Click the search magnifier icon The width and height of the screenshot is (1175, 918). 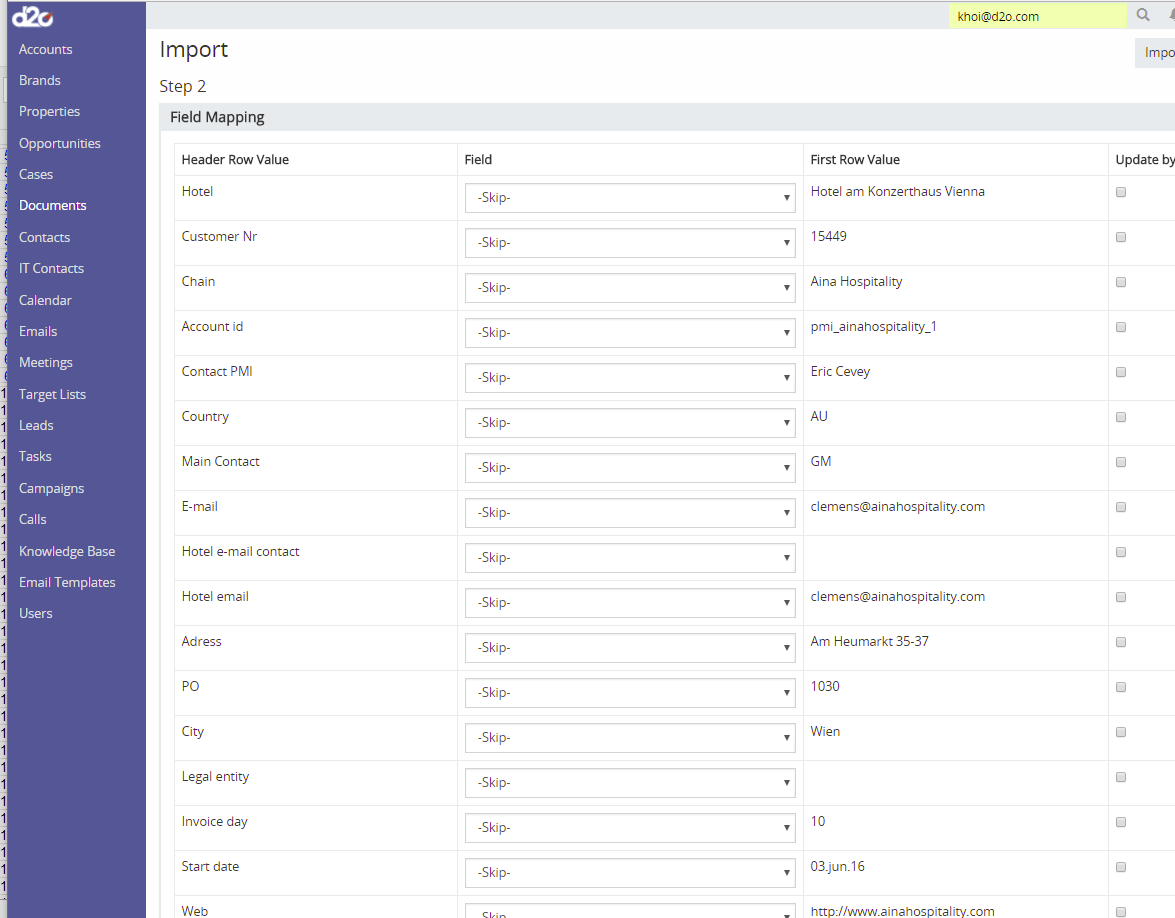click(x=1143, y=16)
